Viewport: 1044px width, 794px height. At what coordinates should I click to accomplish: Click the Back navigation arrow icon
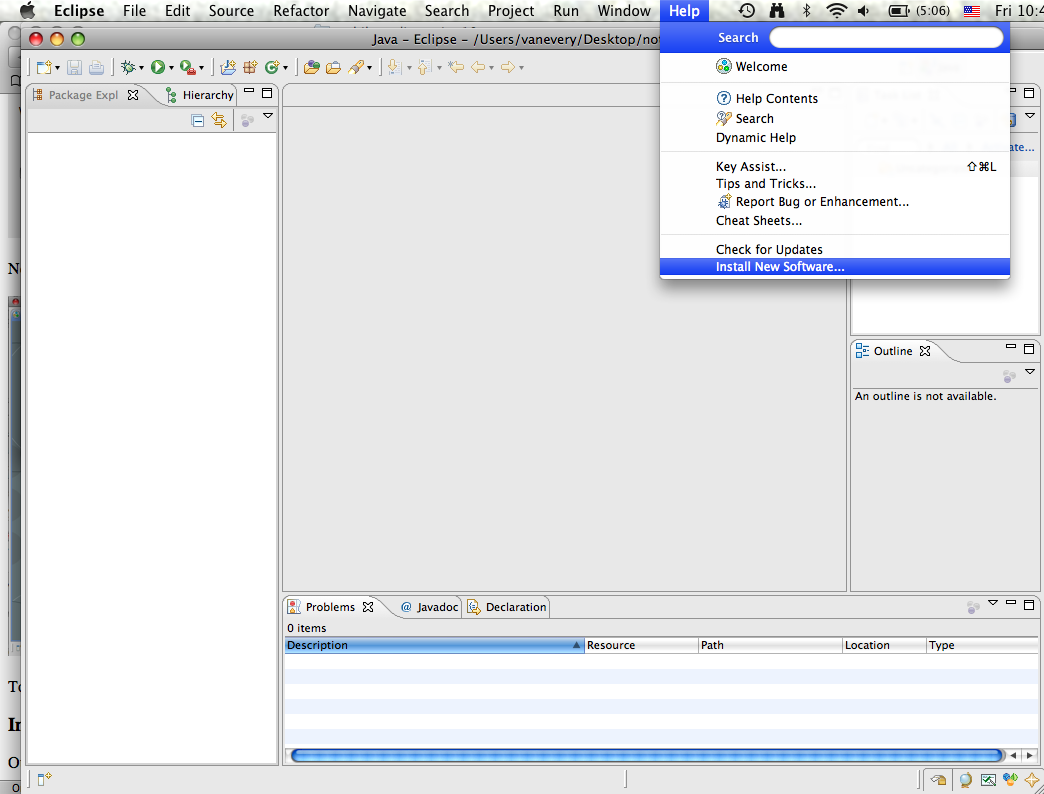coord(478,67)
